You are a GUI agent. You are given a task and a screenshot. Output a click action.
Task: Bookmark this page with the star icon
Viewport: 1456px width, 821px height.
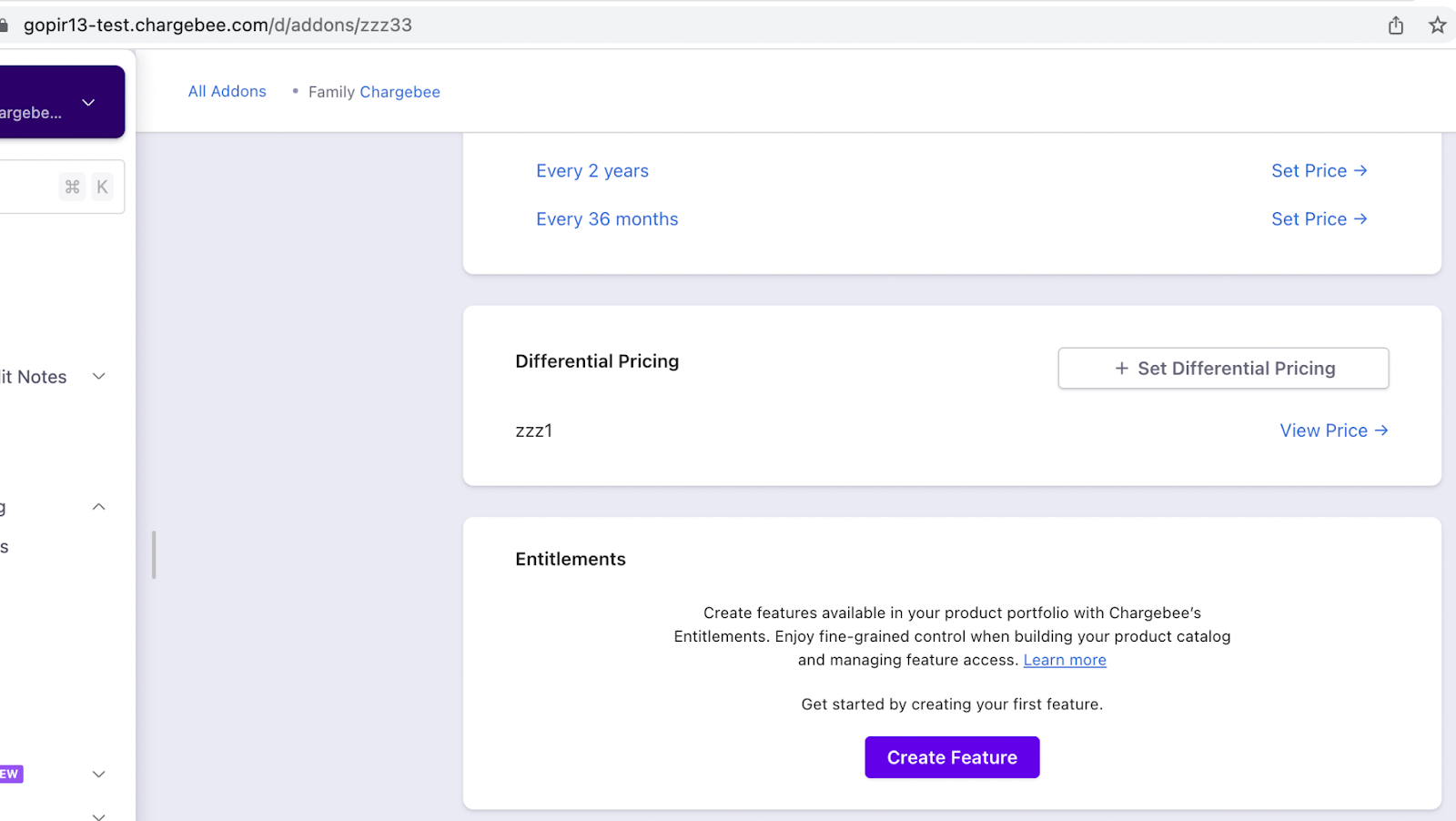[1438, 25]
